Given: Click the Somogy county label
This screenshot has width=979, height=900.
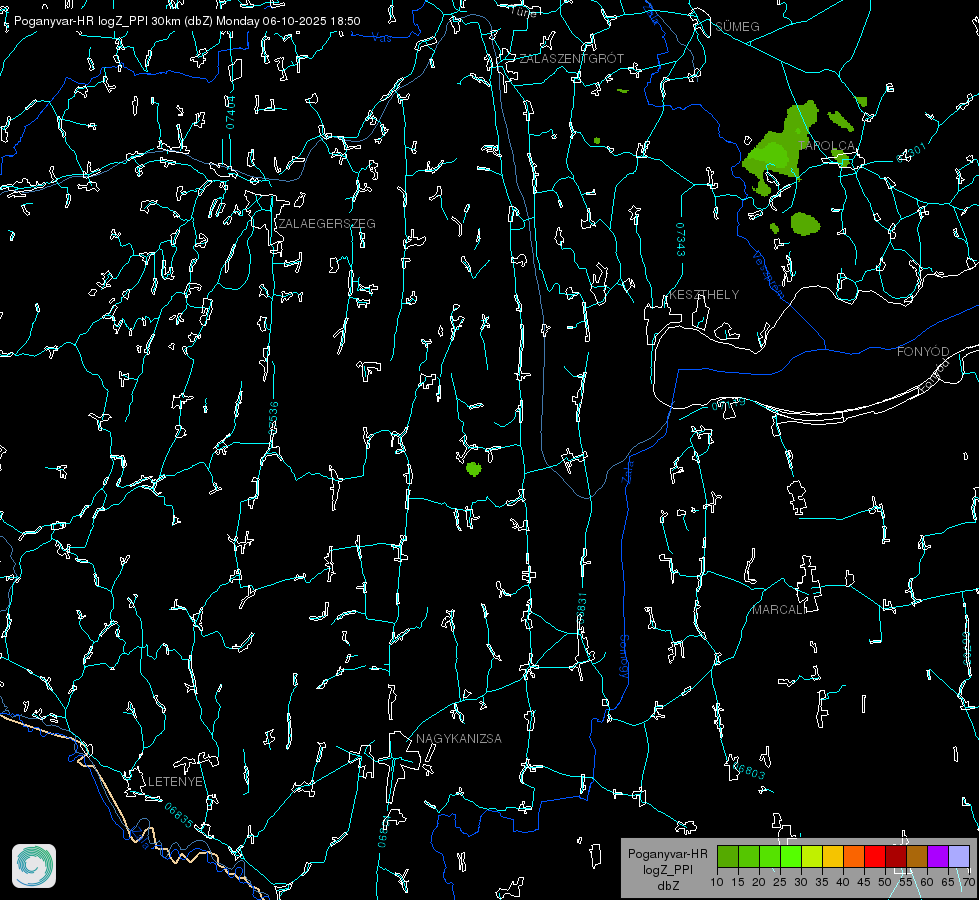Looking at the screenshot, I should [x=624, y=658].
